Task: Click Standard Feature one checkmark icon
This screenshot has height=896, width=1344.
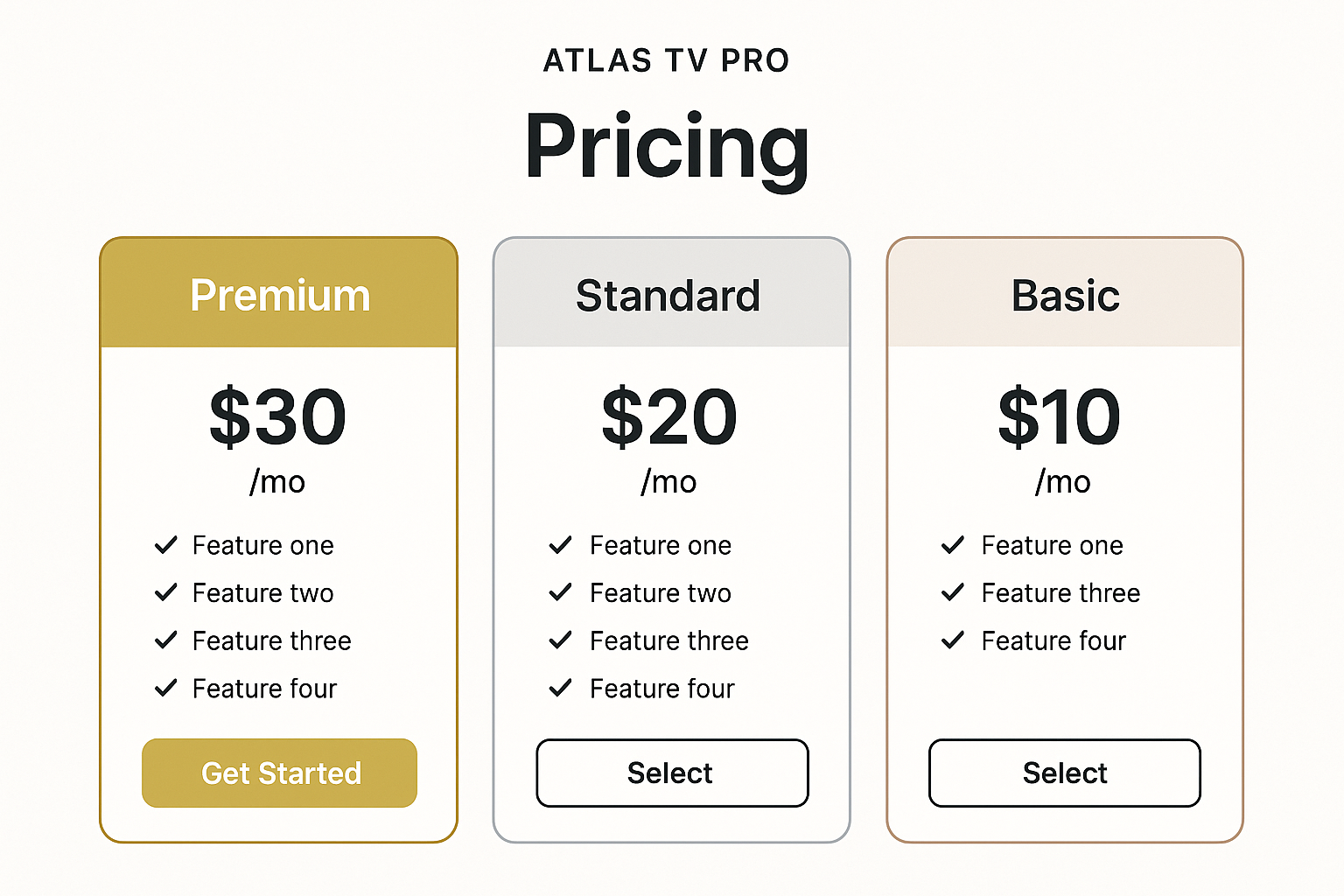Action: point(561,545)
